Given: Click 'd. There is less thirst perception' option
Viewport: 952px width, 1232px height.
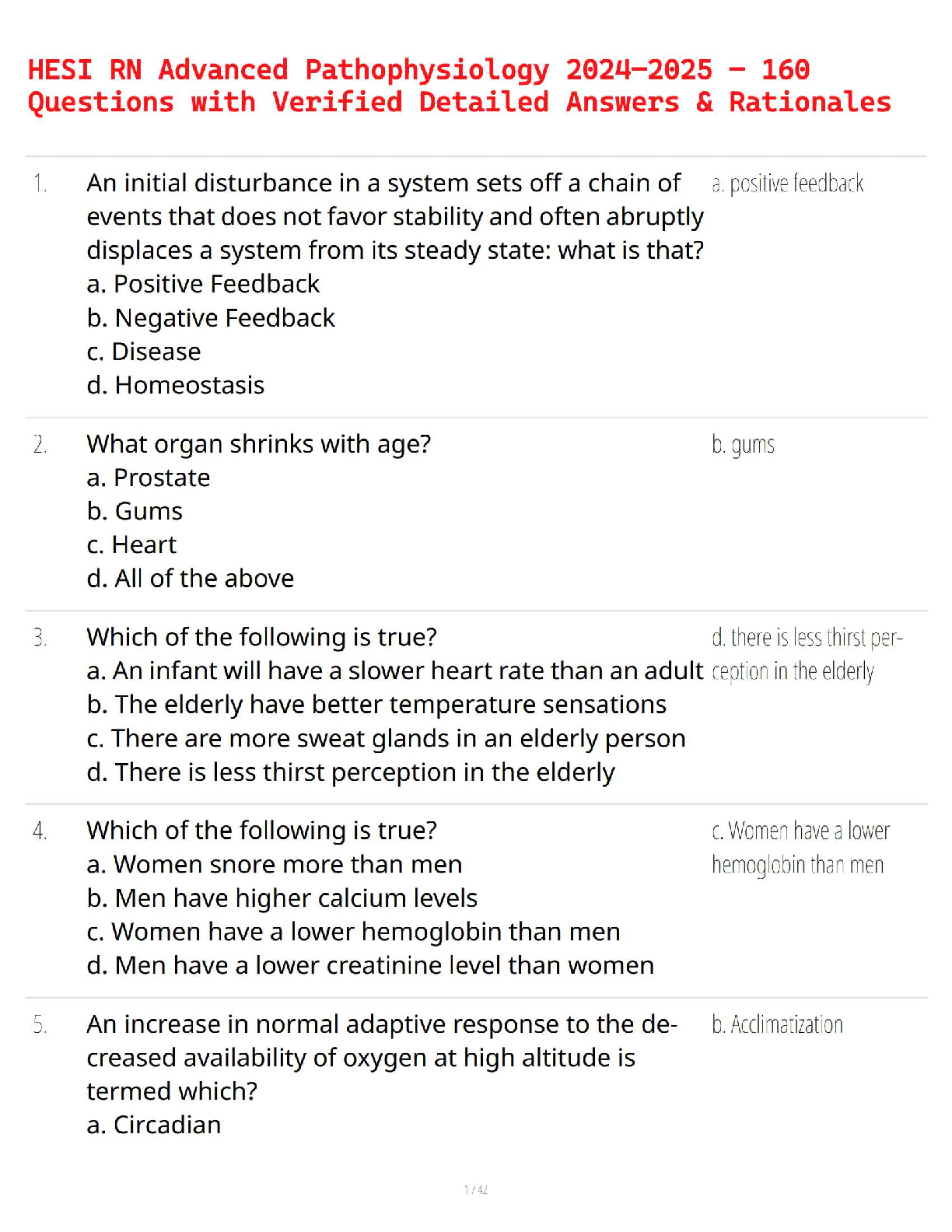Looking at the screenshot, I should click(x=351, y=772).
